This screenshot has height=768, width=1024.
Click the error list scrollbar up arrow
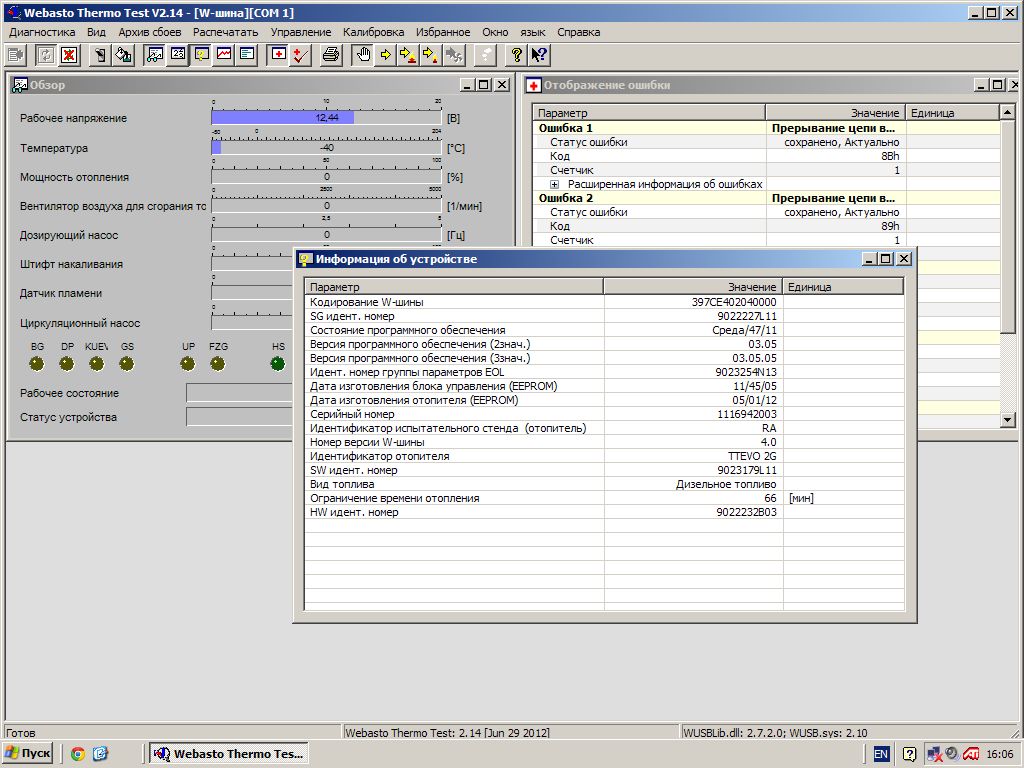click(x=1007, y=112)
